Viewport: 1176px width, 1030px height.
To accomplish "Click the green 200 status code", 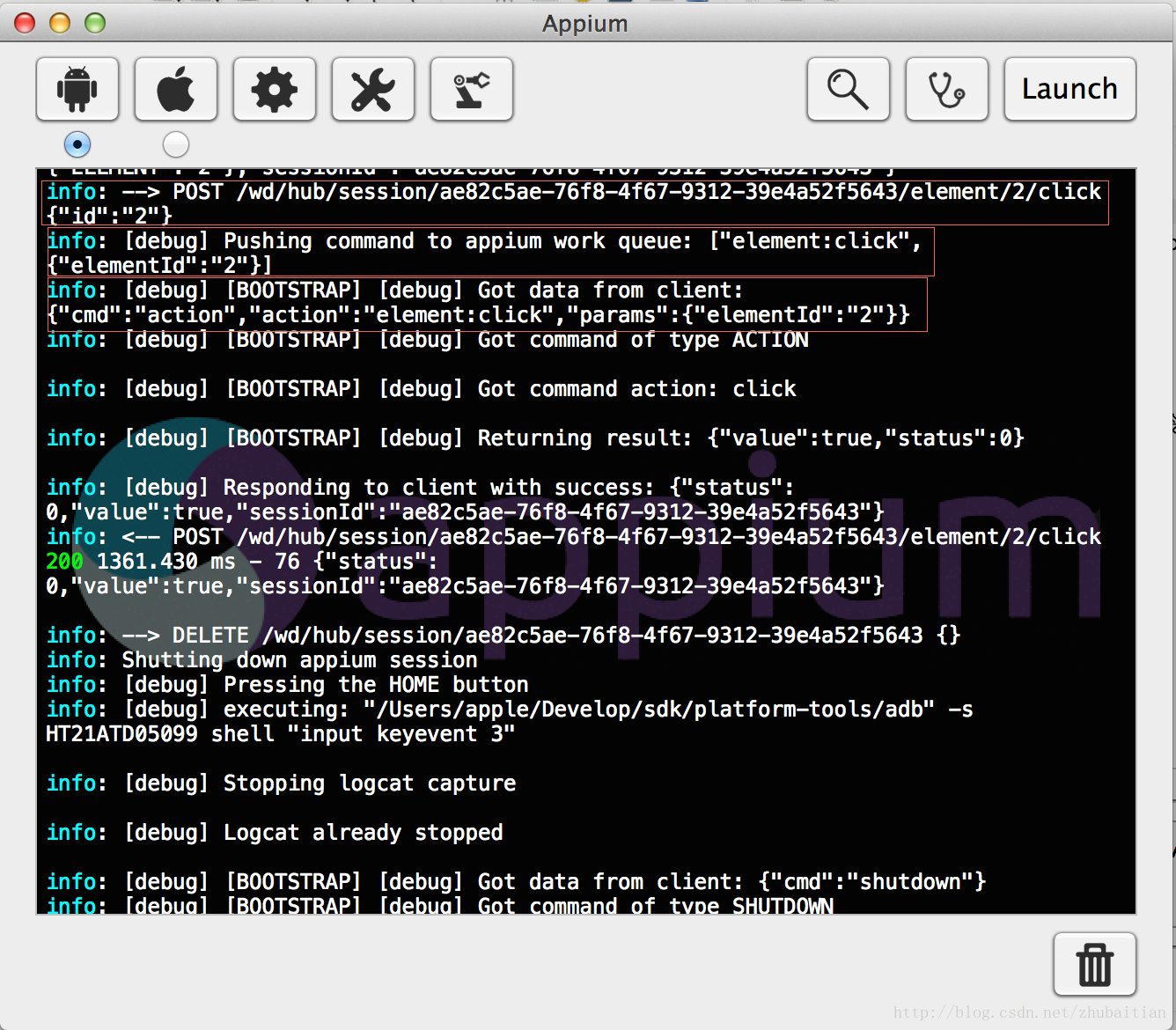I will [65, 562].
